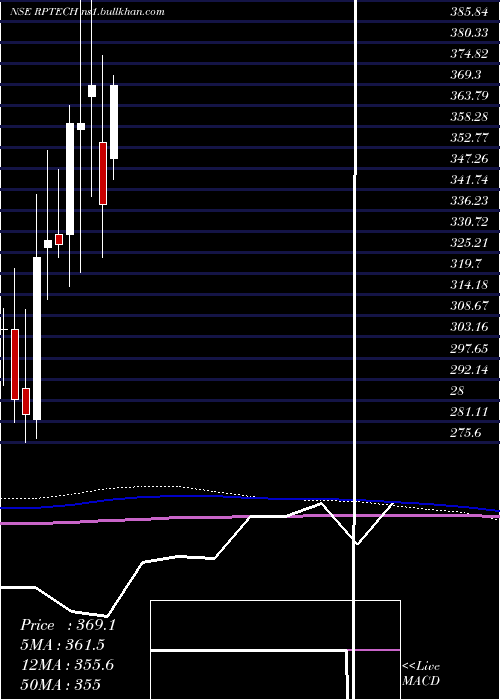The width and height of the screenshot is (500, 700).
Task: Click the 319.7 price axis label
Action: pyautogui.click(x=466, y=264)
